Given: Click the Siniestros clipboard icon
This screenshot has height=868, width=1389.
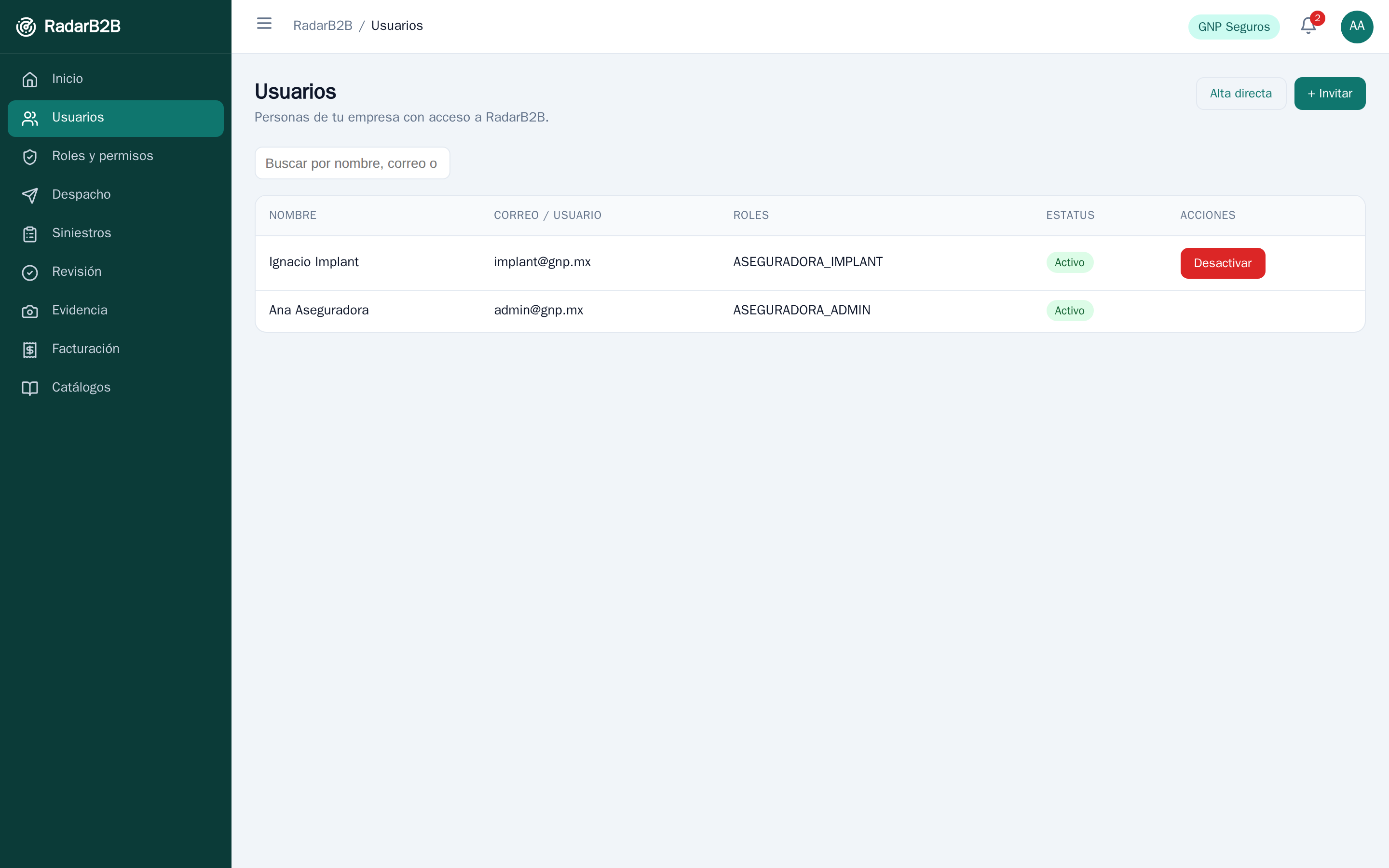Looking at the screenshot, I should point(30,234).
